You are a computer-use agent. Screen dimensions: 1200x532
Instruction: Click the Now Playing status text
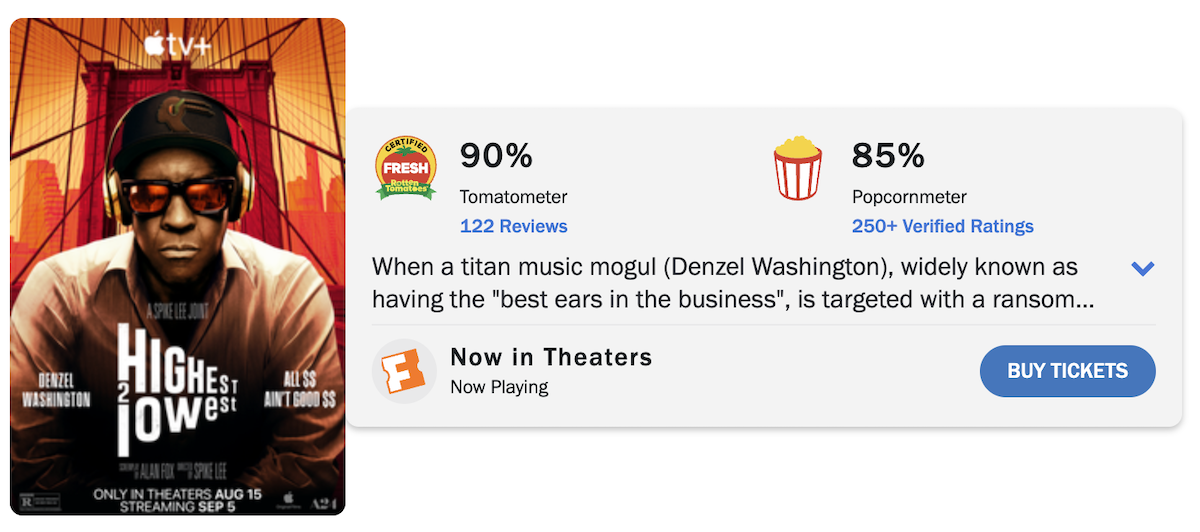tap(499, 387)
